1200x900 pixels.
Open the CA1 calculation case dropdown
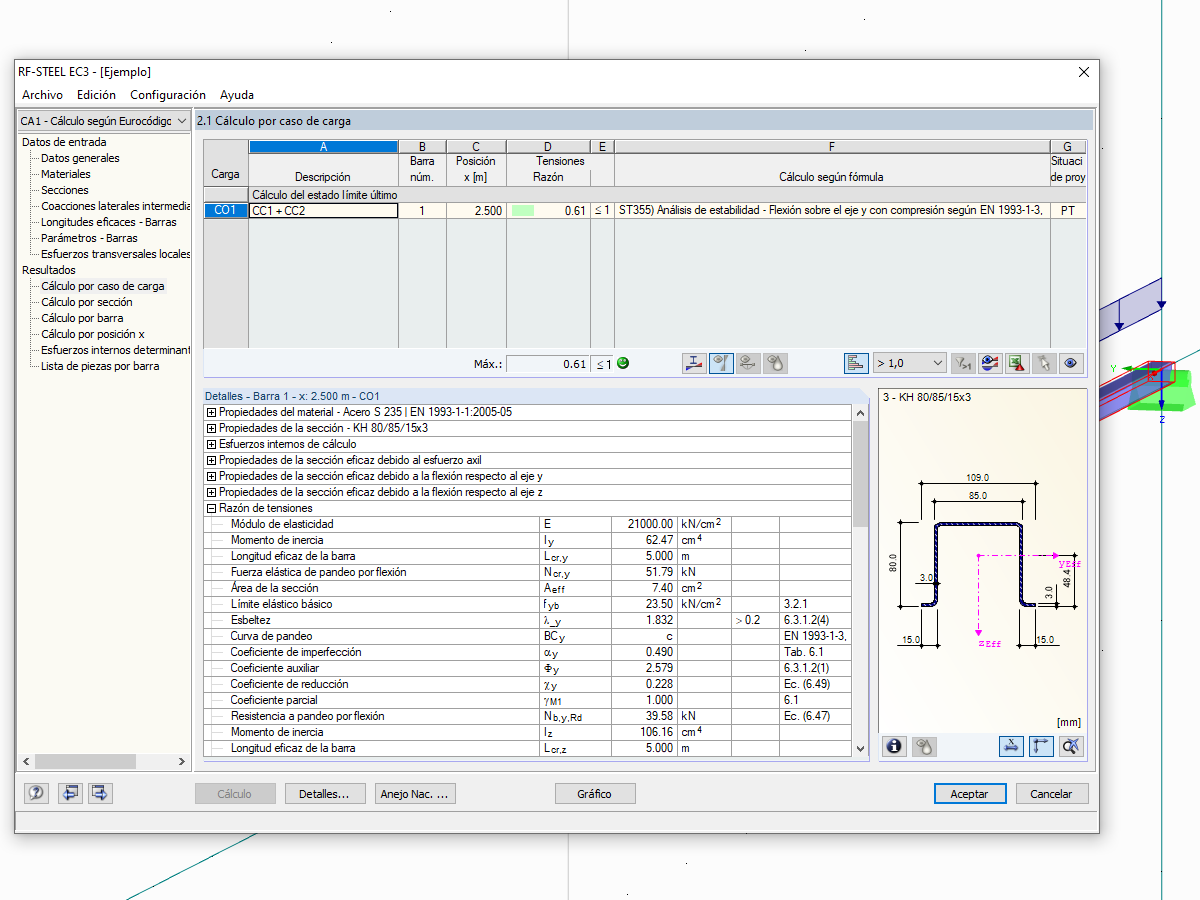pos(104,121)
